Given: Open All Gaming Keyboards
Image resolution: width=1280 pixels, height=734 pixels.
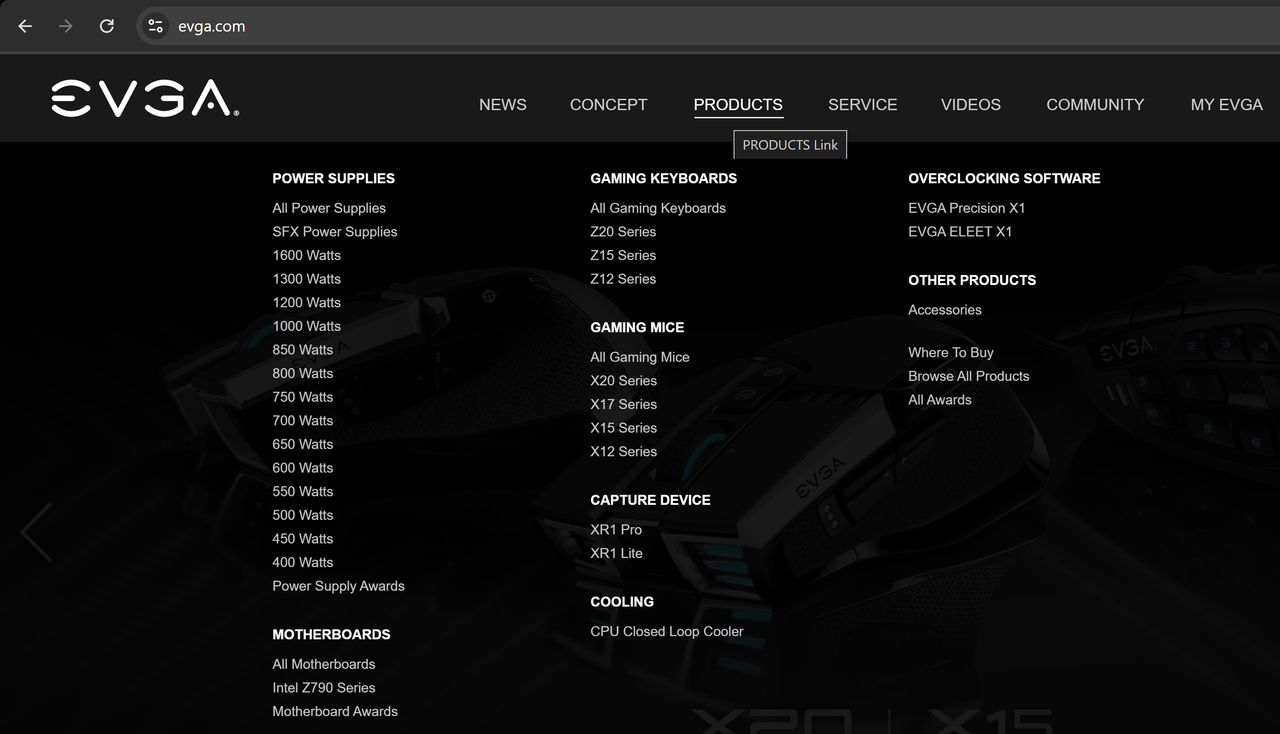Looking at the screenshot, I should pyautogui.click(x=658, y=208).
